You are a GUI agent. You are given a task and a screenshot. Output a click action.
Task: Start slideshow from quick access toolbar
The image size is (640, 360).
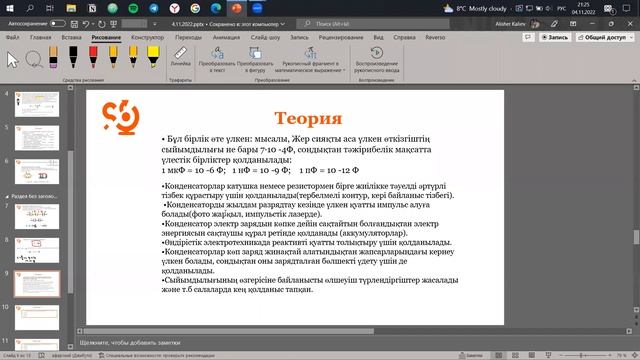[114, 24]
